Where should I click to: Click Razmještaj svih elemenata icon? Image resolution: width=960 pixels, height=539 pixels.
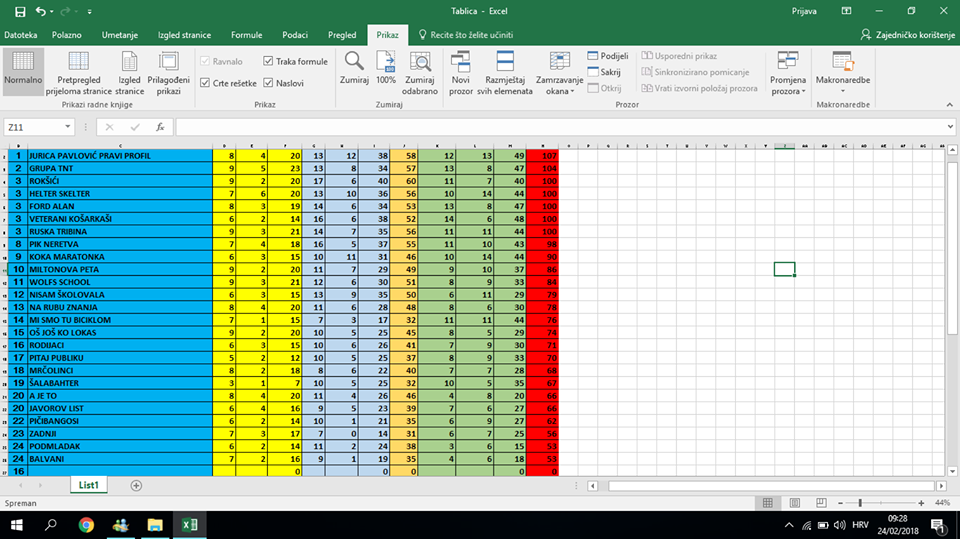pos(505,62)
